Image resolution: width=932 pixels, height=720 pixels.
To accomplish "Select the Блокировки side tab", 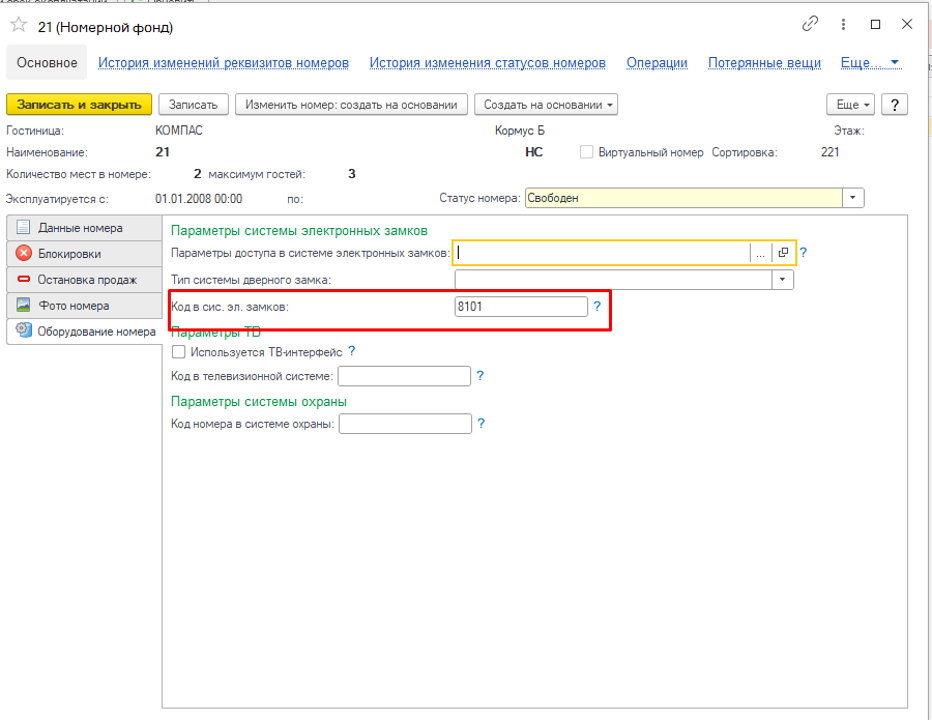I will coord(84,254).
